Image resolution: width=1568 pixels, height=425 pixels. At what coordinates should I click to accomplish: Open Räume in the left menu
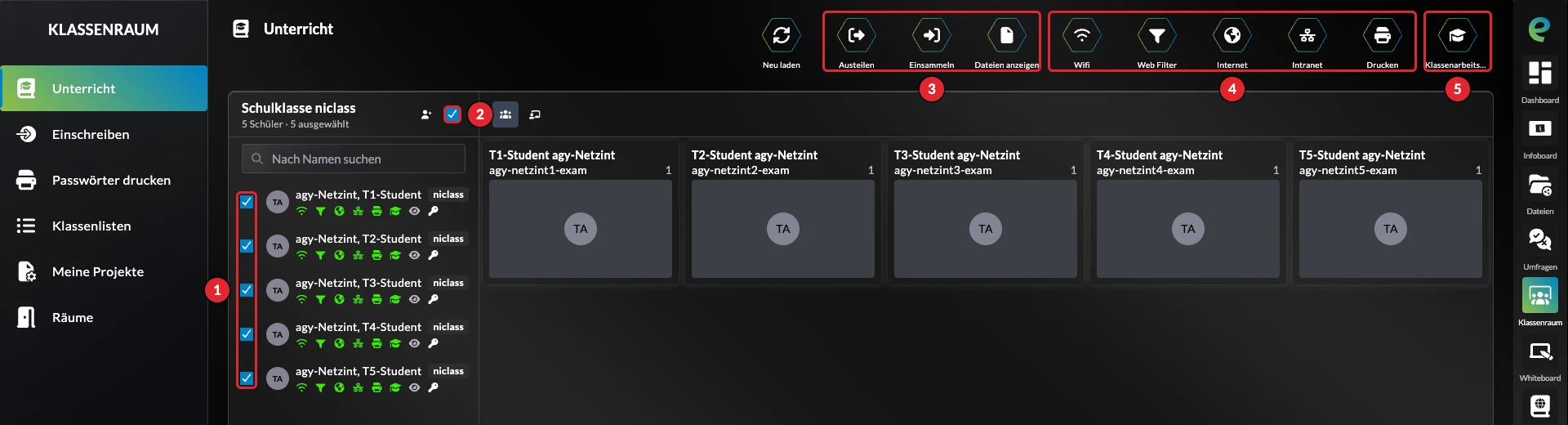click(104, 317)
